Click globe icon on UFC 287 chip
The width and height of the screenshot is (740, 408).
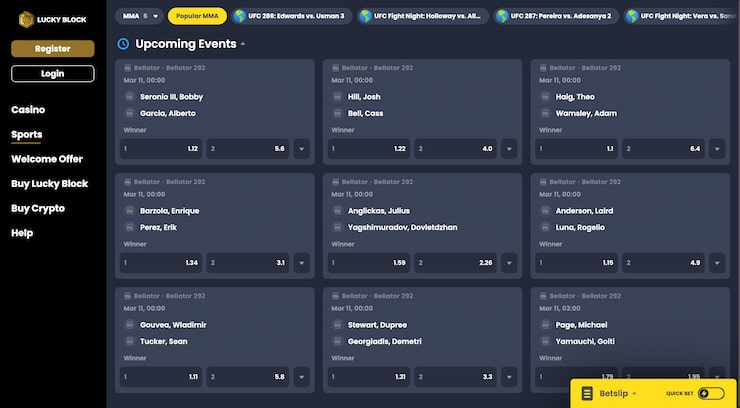point(502,17)
